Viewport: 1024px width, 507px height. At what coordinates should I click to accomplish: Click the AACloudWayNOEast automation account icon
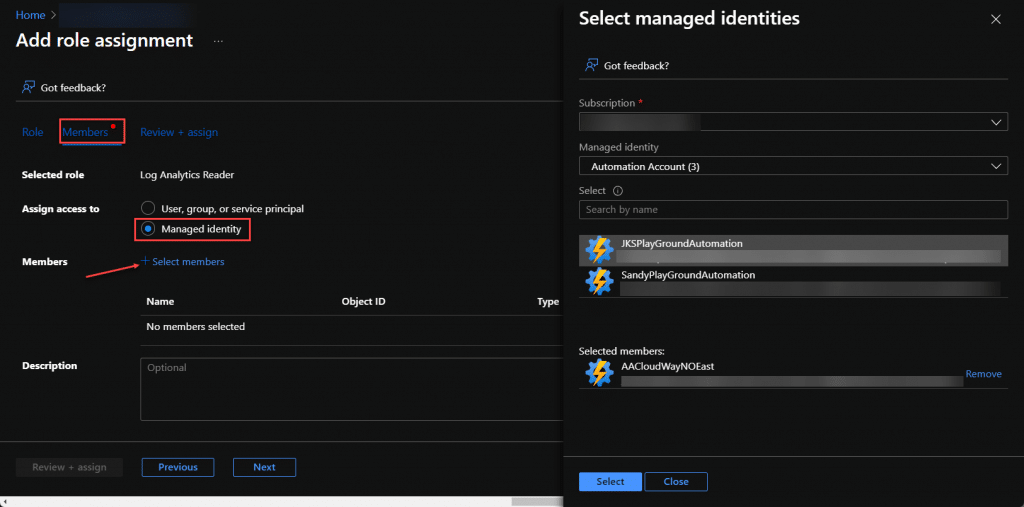tap(599, 373)
